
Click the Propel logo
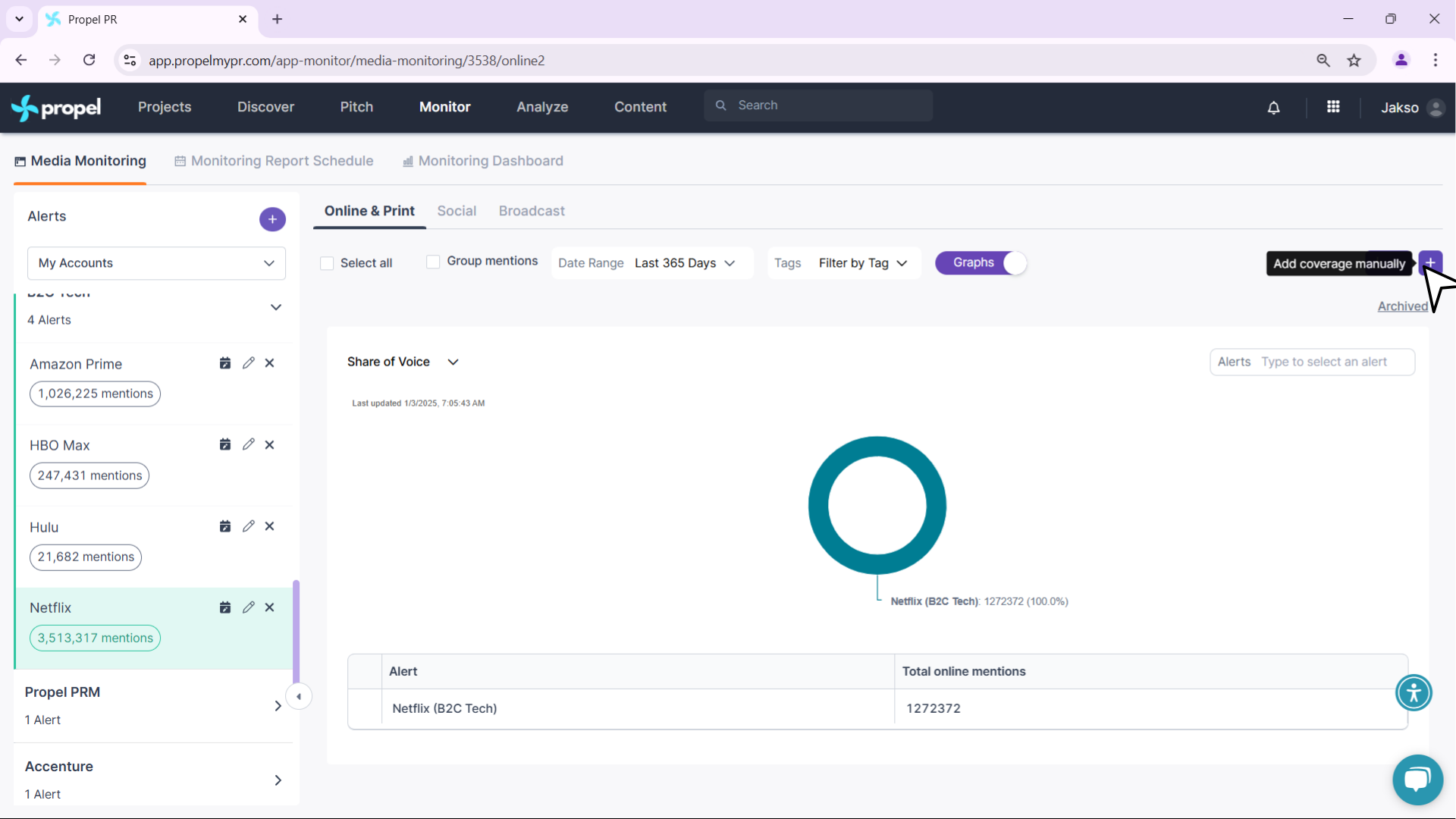coord(56,108)
